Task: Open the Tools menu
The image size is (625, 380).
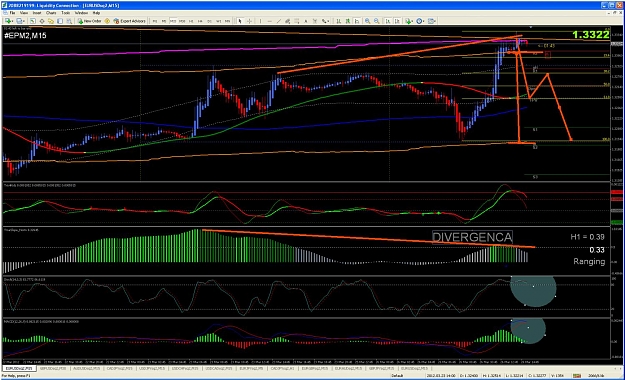Action: click(65, 13)
